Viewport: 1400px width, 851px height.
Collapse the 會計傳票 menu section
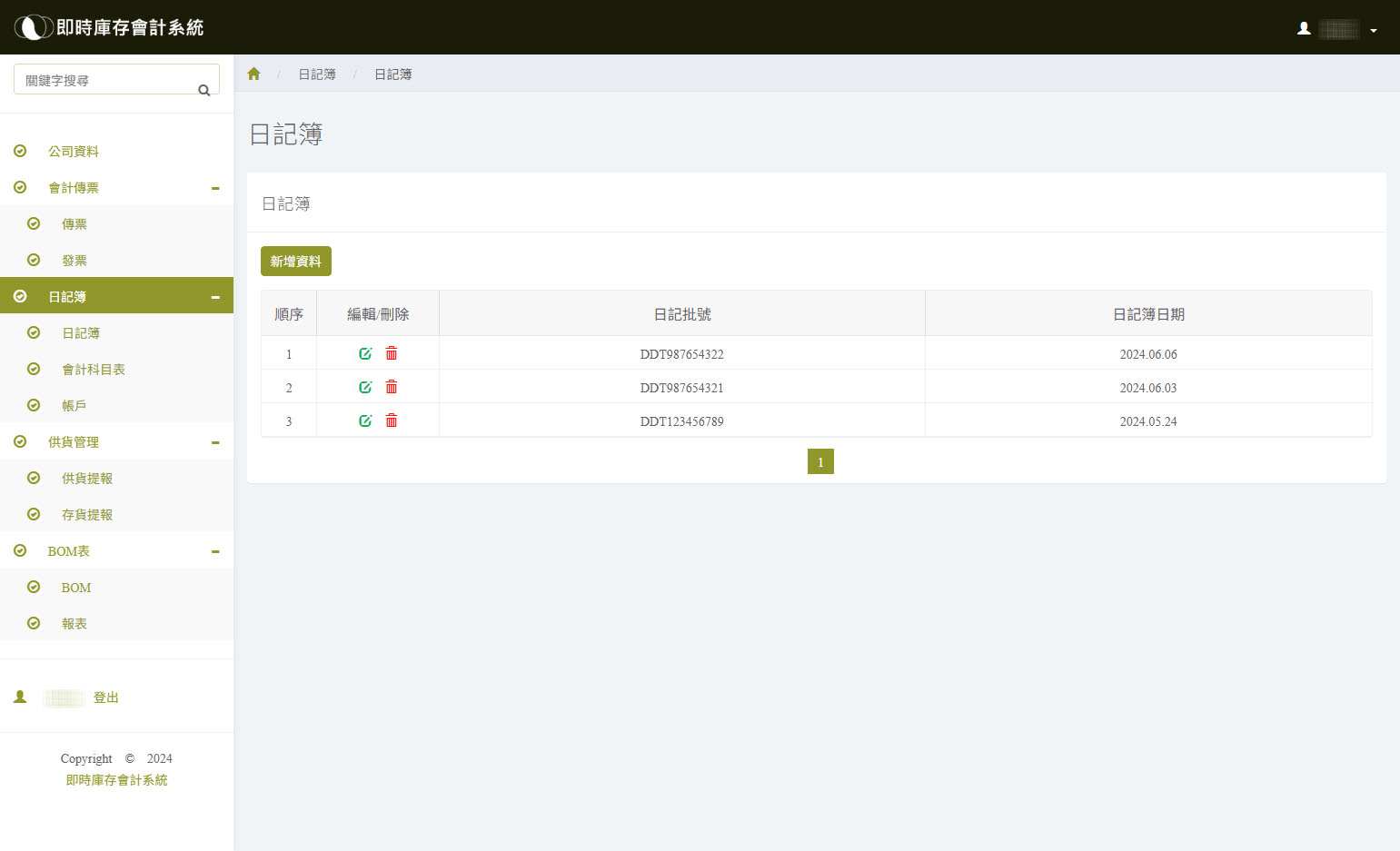point(215,188)
